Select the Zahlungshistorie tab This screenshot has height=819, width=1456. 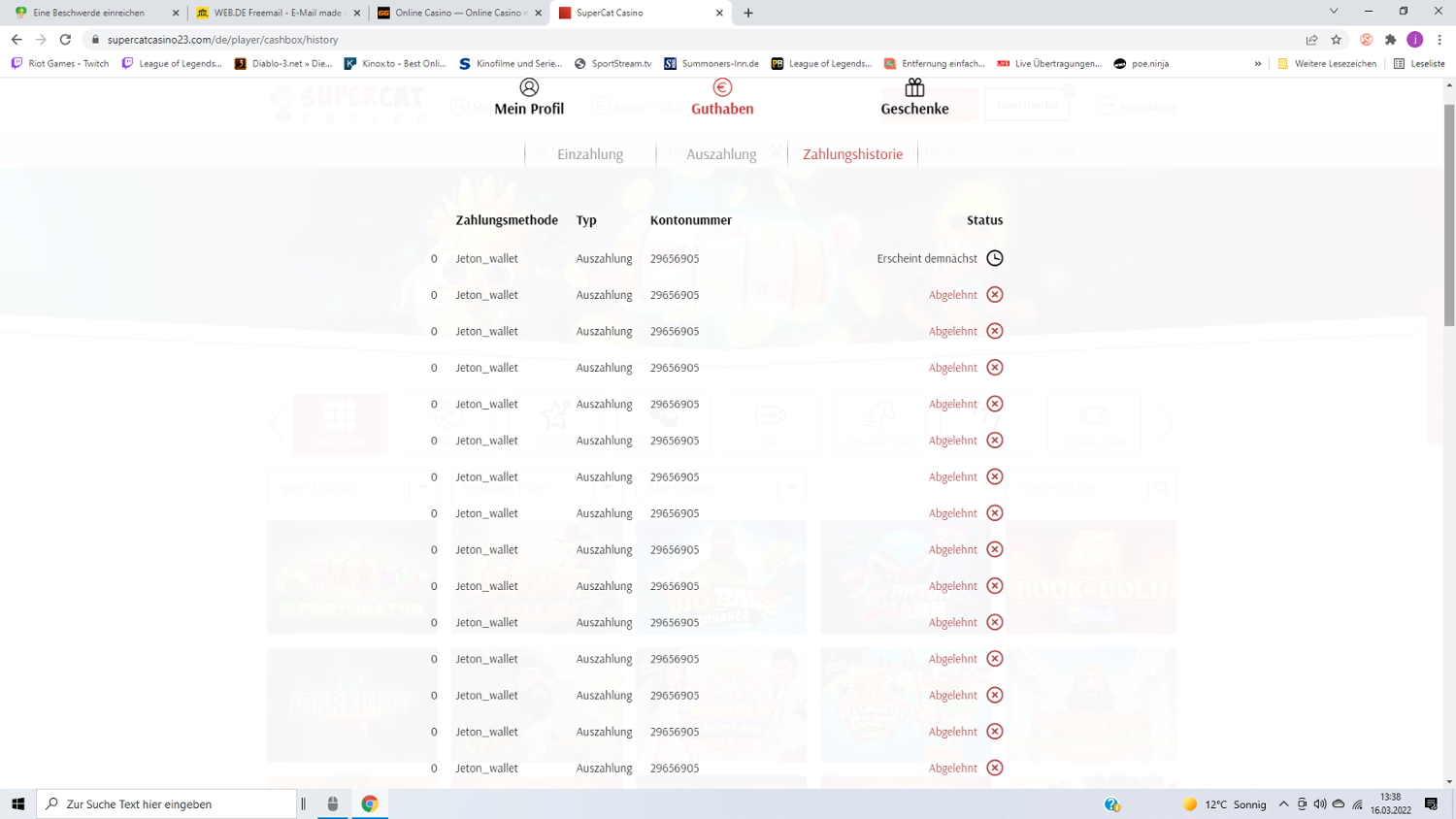852,154
